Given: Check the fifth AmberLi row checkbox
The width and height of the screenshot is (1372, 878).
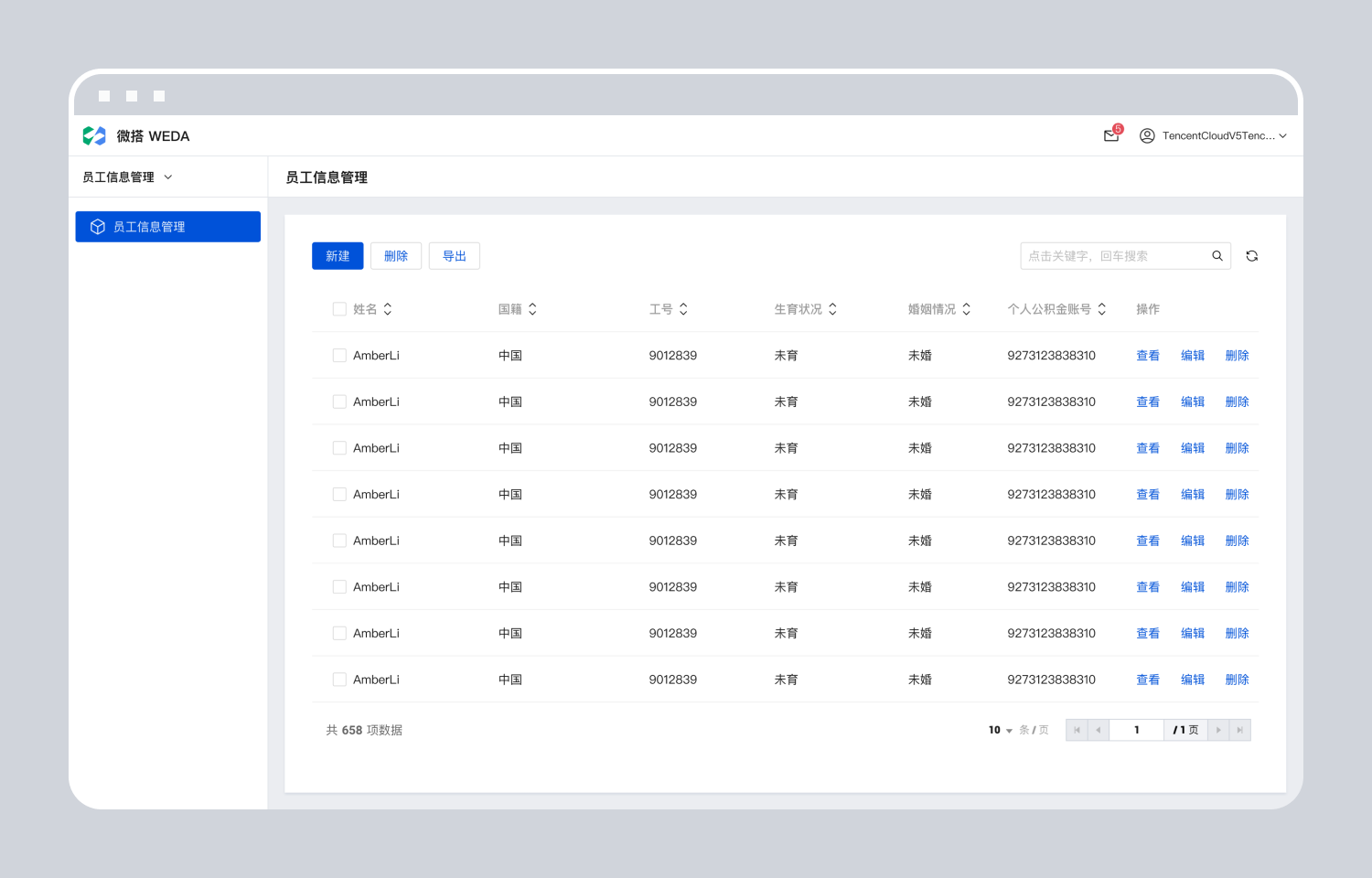Looking at the screenshot, I should tap(339, 541).
